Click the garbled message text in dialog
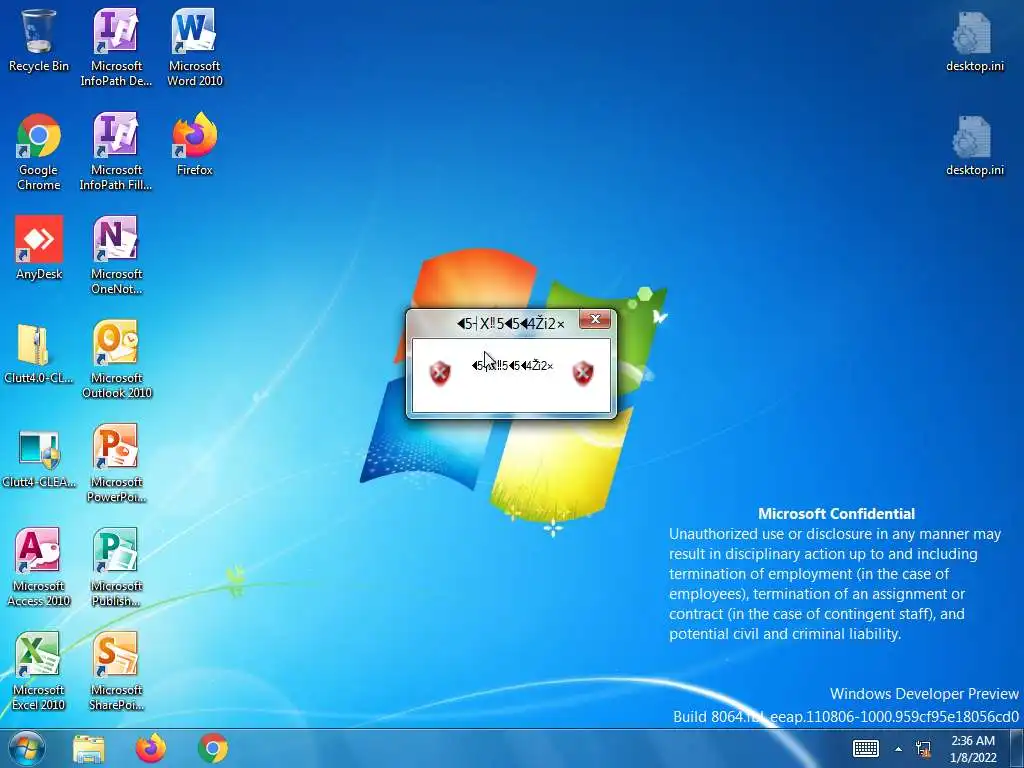The width and height of the screenshot is (1024, 768). [x=513, y=366]
